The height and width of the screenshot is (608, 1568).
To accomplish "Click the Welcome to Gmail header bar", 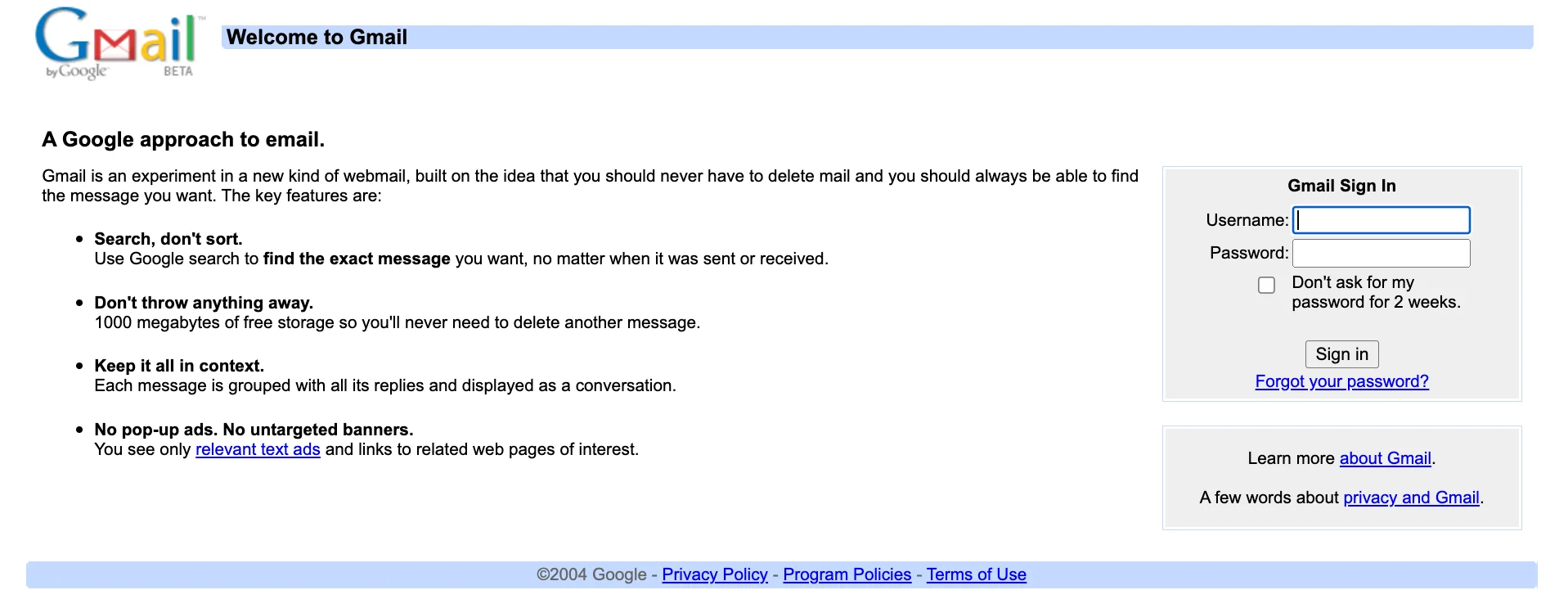I will (877, 37).
